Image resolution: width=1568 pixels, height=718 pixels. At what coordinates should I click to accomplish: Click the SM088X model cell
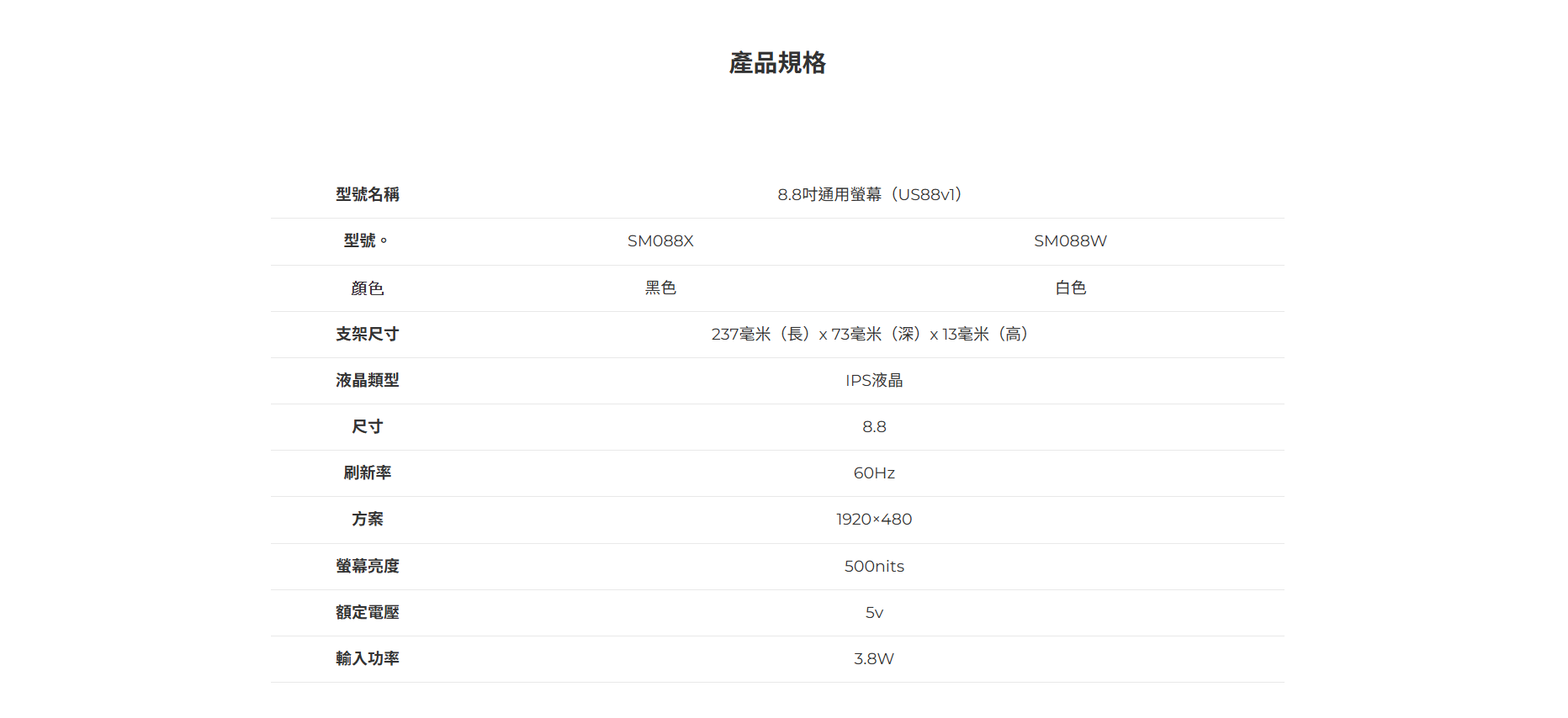(x=660, y=241)
